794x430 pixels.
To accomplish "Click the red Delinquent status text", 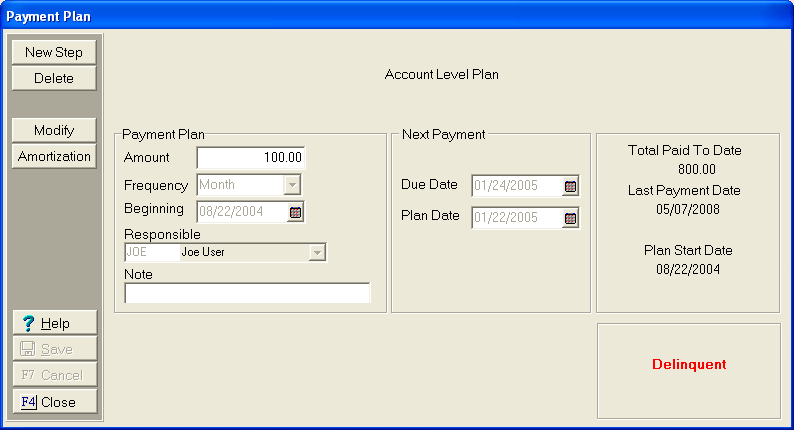I will pyautogui.click(x=688, y=365).
